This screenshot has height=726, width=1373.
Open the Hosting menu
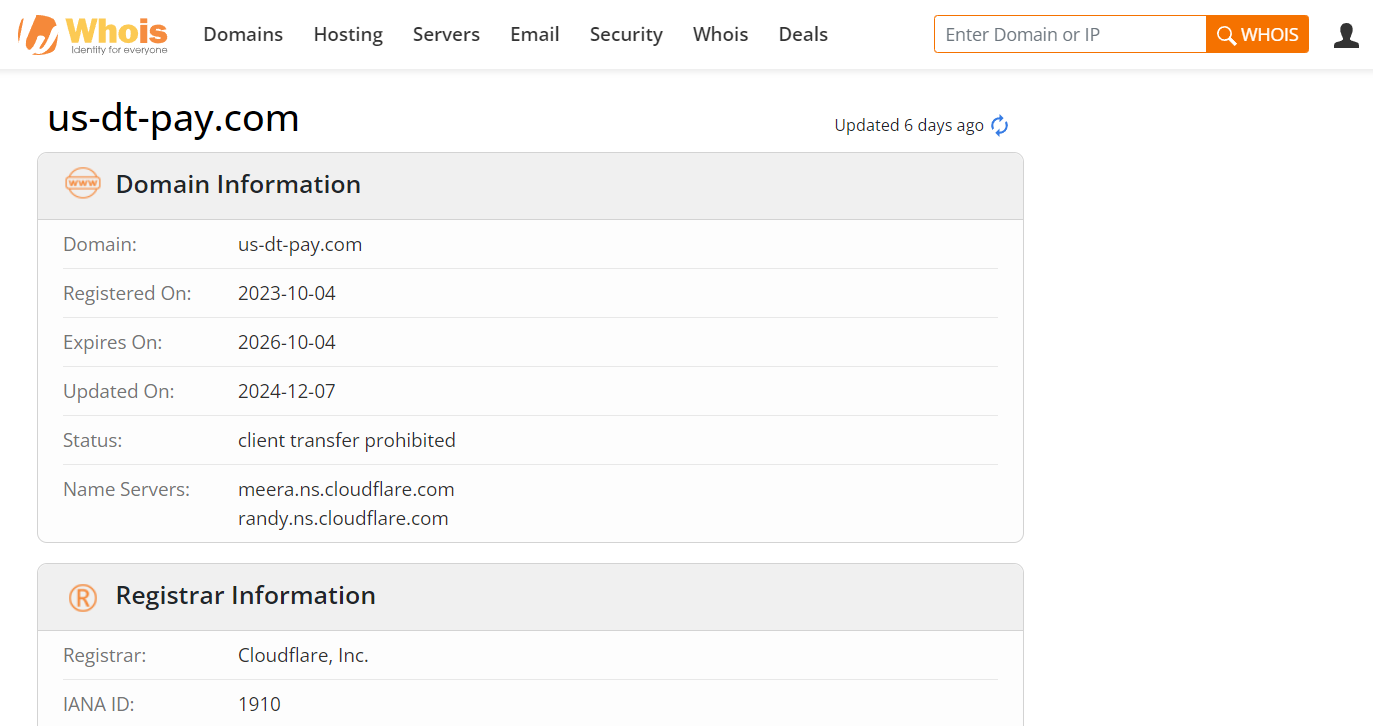click(x=348, y=34)
